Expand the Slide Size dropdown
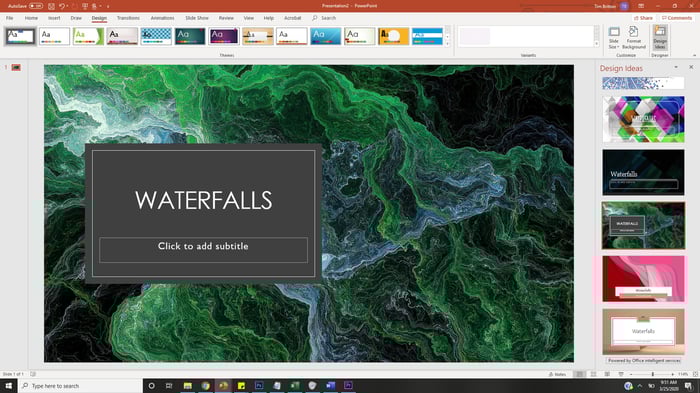 tap(614, 38)
